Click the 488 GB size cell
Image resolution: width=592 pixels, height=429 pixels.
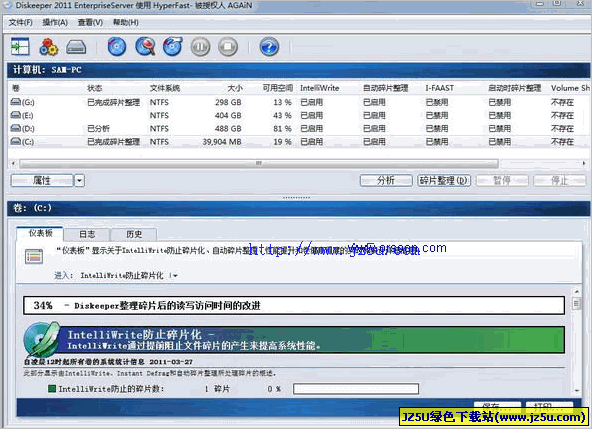(x=228, y=128)
